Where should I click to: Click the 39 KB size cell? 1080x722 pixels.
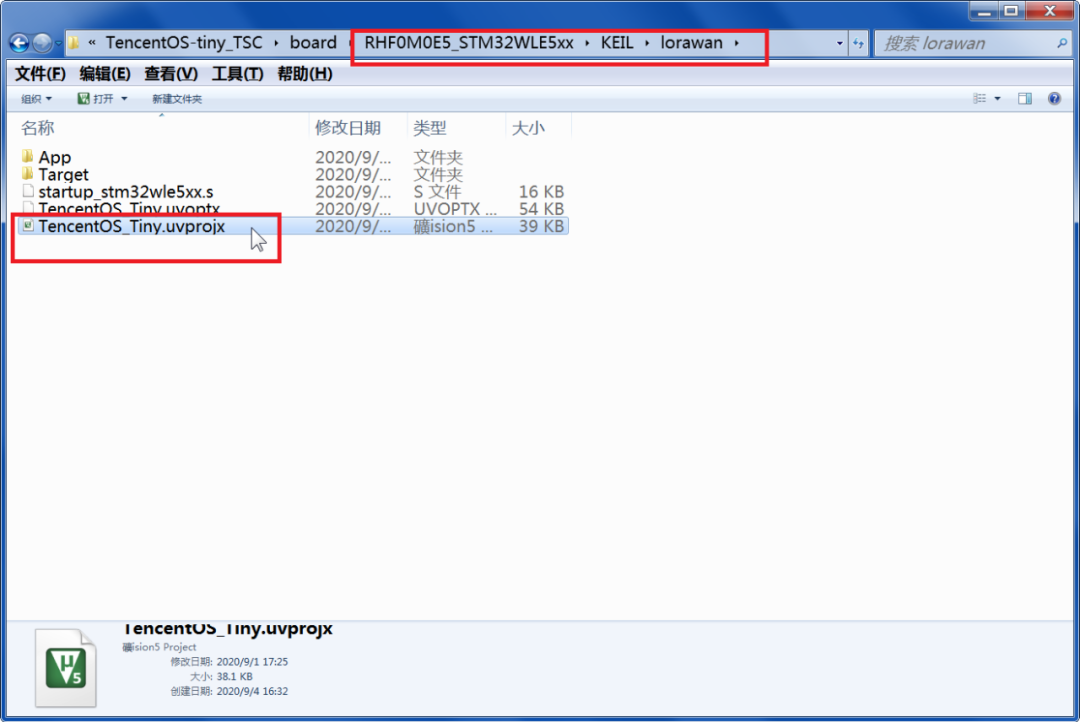(x=541, y=226)
